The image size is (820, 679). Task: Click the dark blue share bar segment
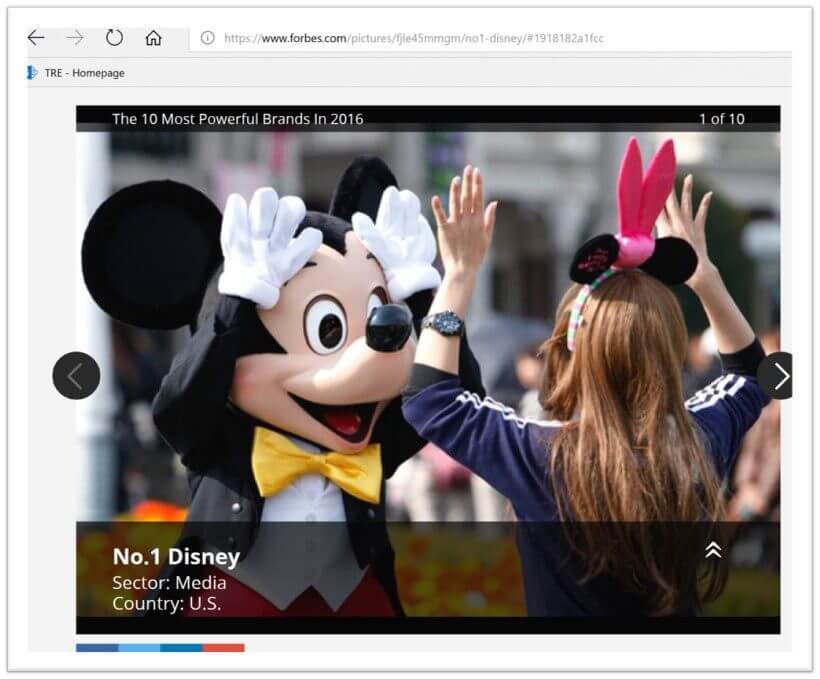[97, 648]
